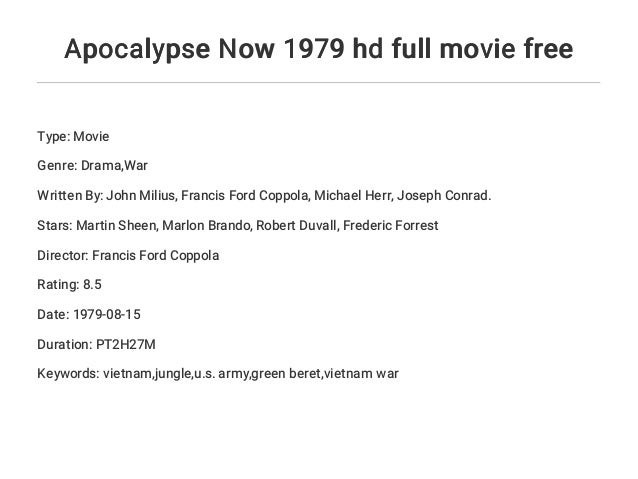Select Frederic Forrest in the Stars line
Image resolution: width=638 pixels, height=479 pixels.
click(391, 225)
